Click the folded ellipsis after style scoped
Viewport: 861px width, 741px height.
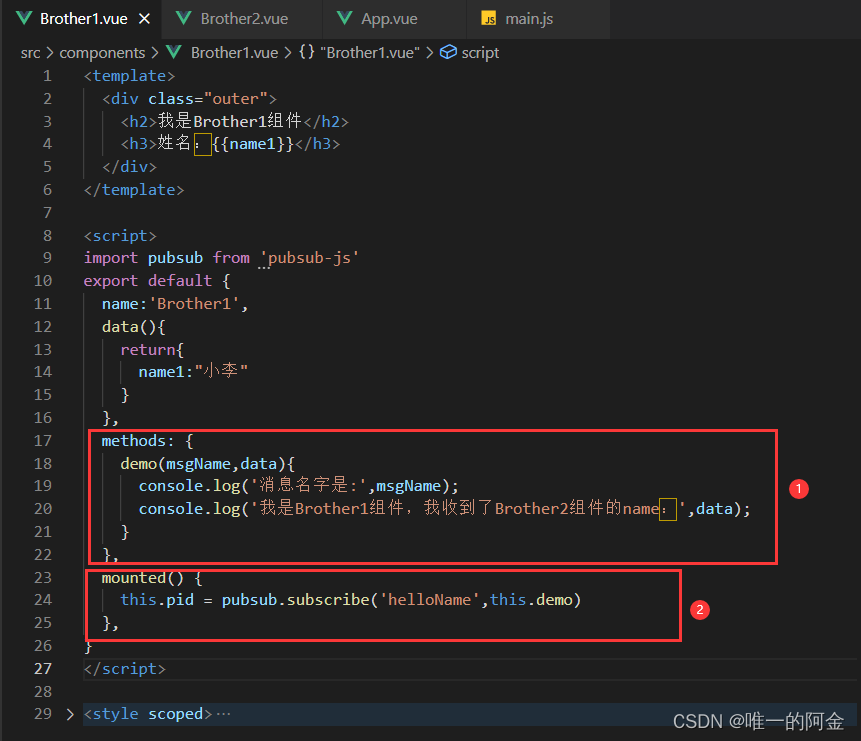click(x=223, y=714)
